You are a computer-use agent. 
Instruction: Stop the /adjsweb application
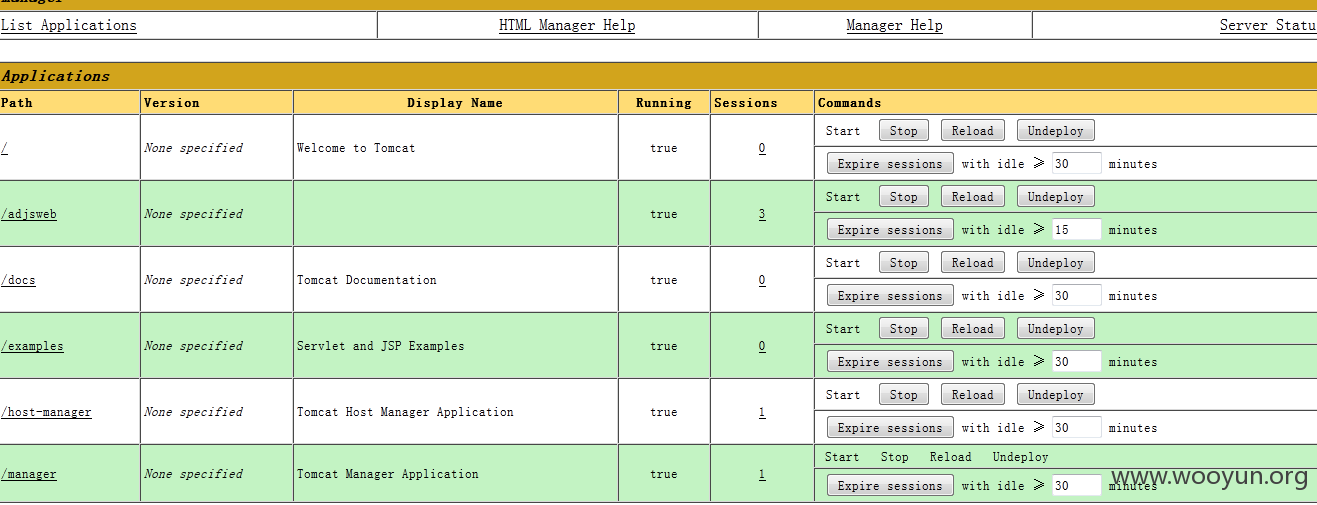click(904, 197)
